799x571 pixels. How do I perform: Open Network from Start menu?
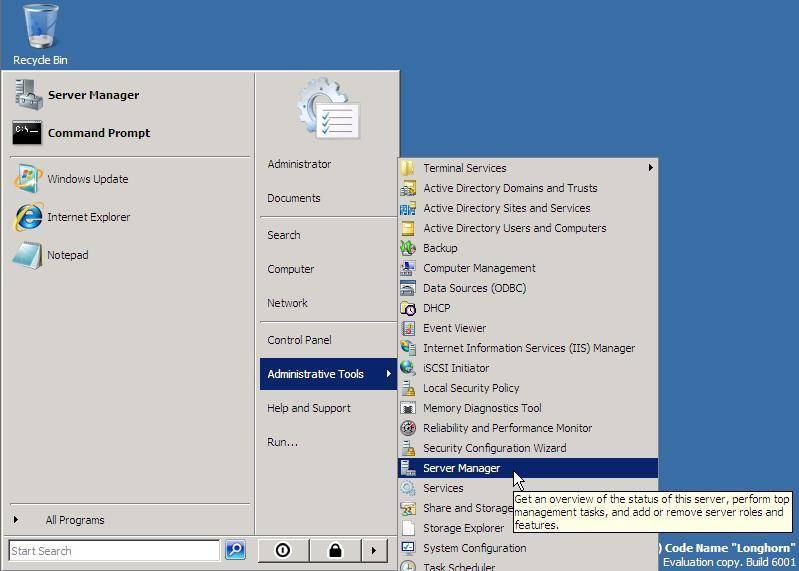[287, 303]
